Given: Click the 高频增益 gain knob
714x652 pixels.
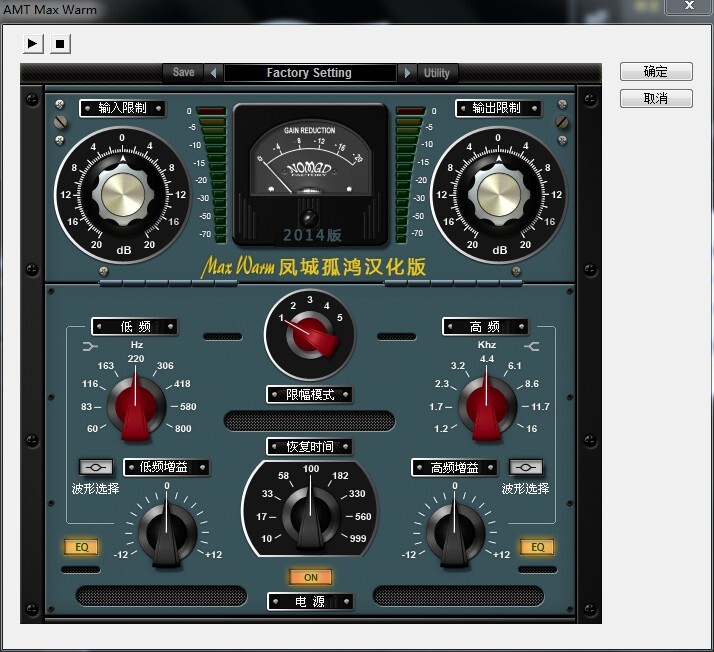Looking at the screenshot, I should click(455, 533).
